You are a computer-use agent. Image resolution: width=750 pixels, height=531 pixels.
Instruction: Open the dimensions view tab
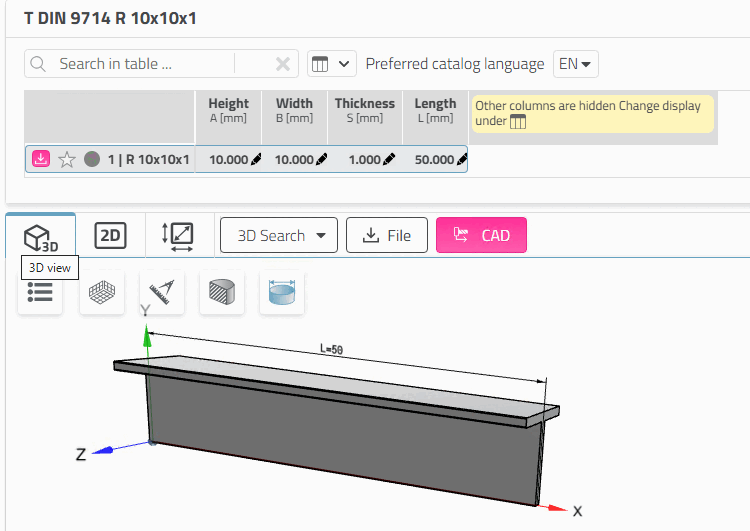[x=177, y=236]
